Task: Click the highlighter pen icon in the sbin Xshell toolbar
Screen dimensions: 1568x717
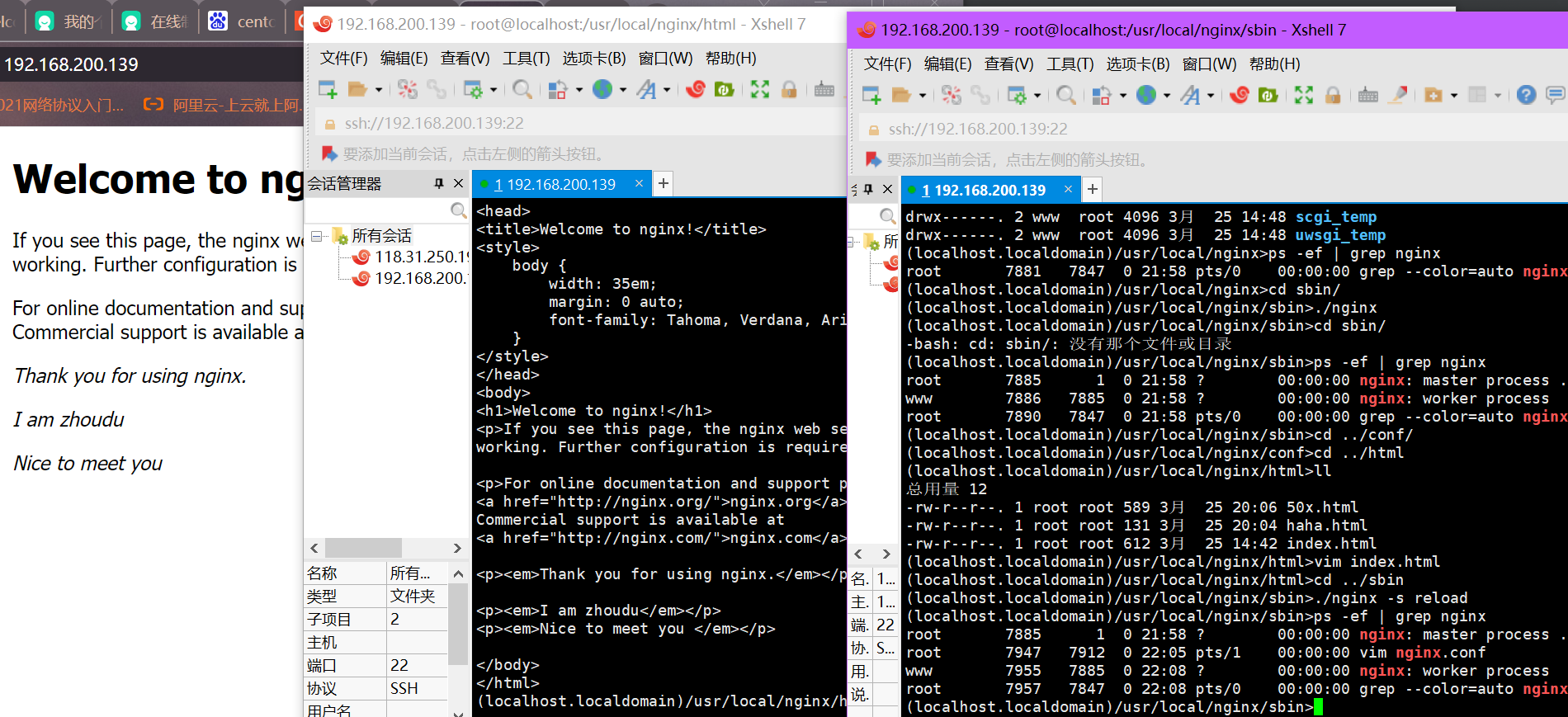Action: (x=1398, y=95)
